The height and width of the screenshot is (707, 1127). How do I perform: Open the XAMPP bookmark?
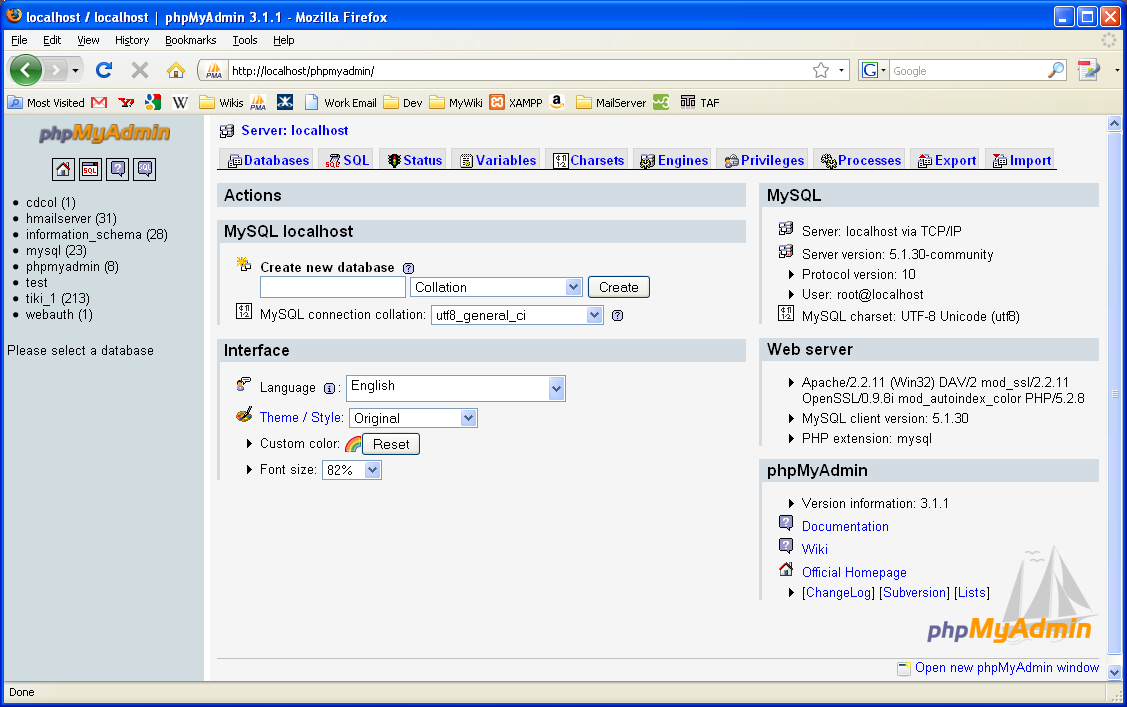(x=516, y=103)
